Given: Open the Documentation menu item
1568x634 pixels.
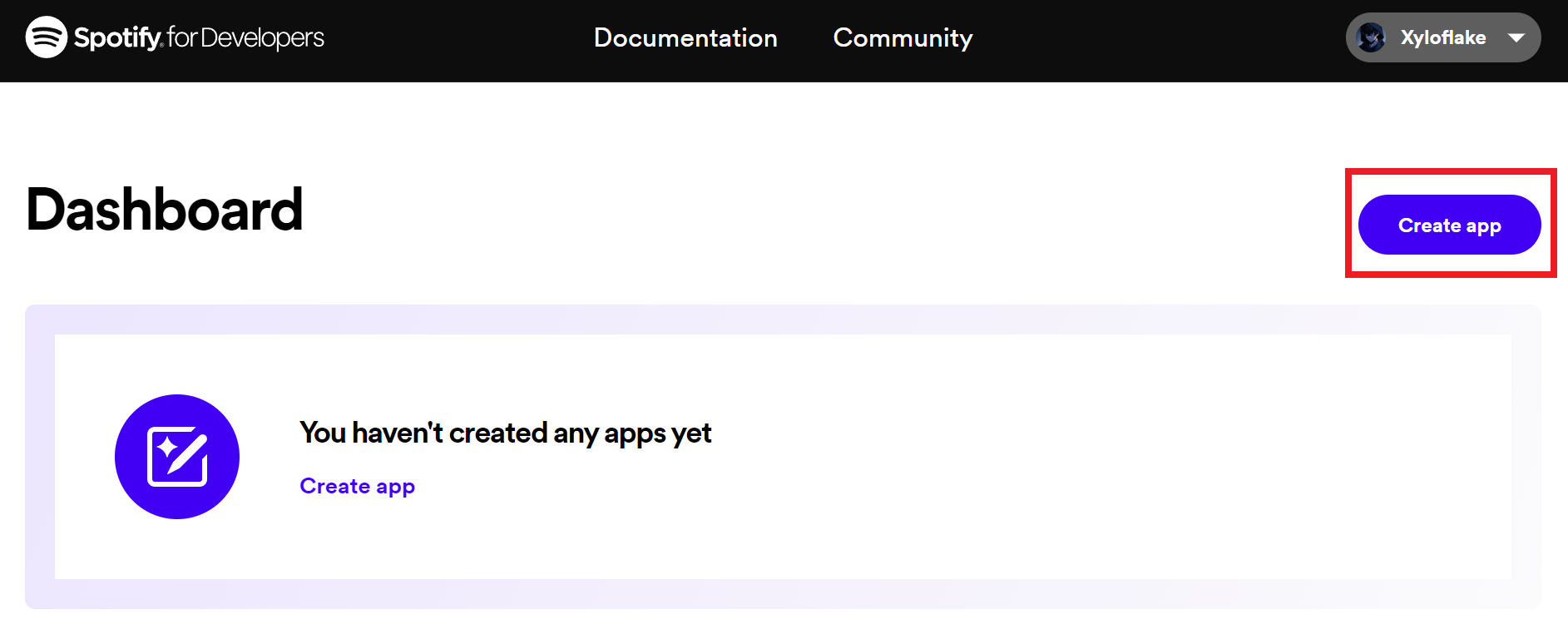Looking at the screenshot, I should click(685, 37).
